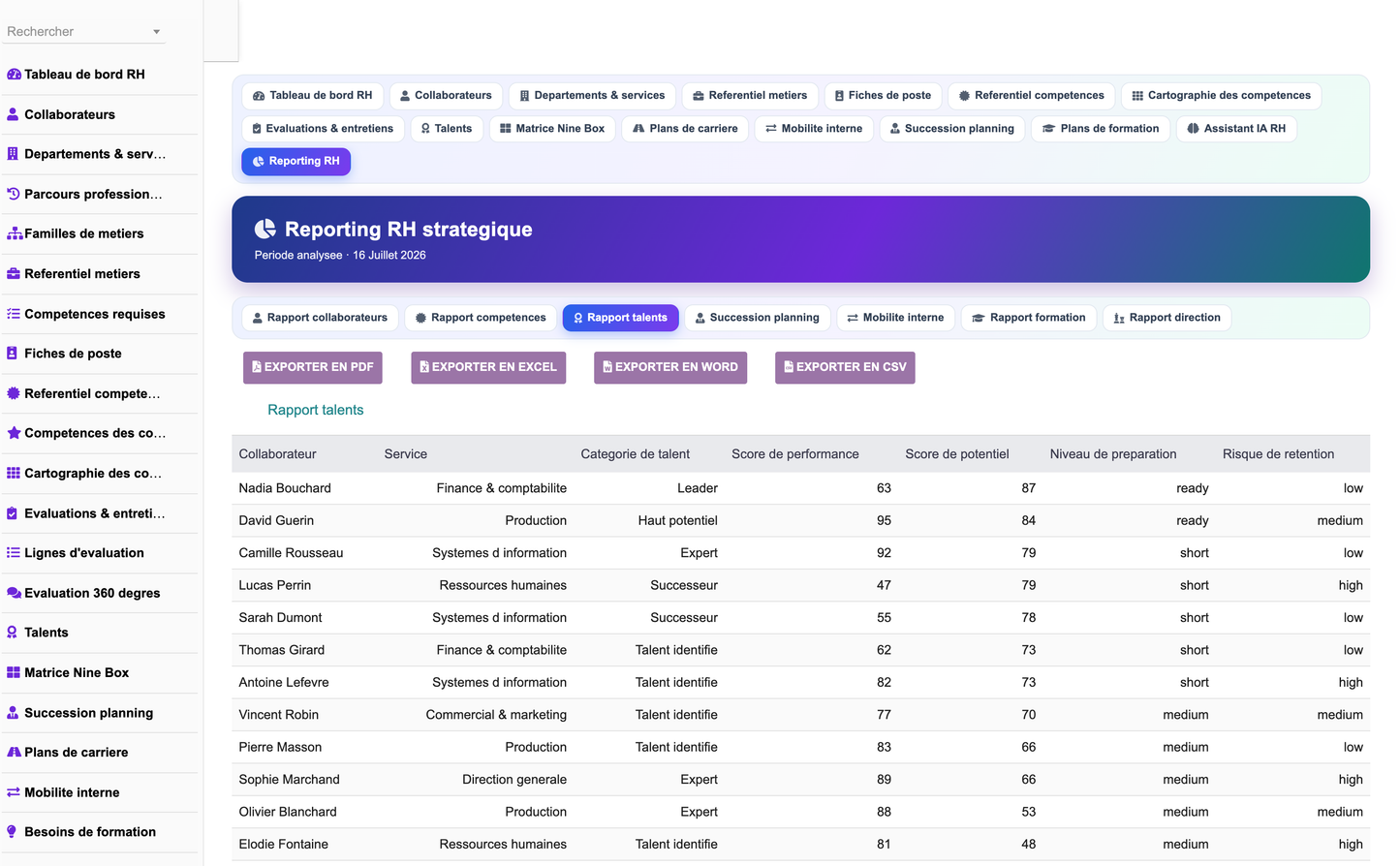Click Exporter en CSV button
The image size is (1400, 866).
pos(845,367)
